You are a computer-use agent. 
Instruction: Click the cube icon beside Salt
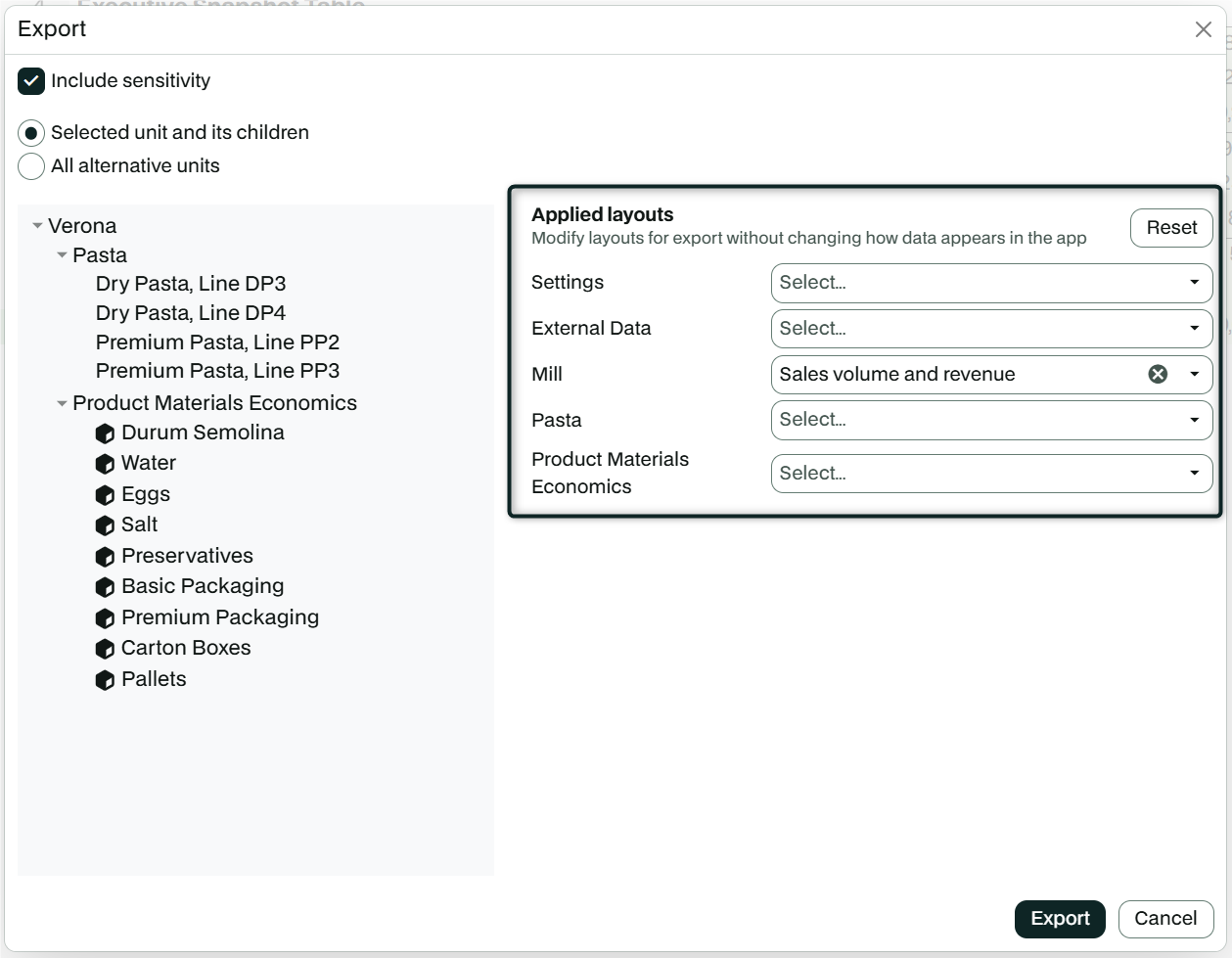[x=105, y=525]
